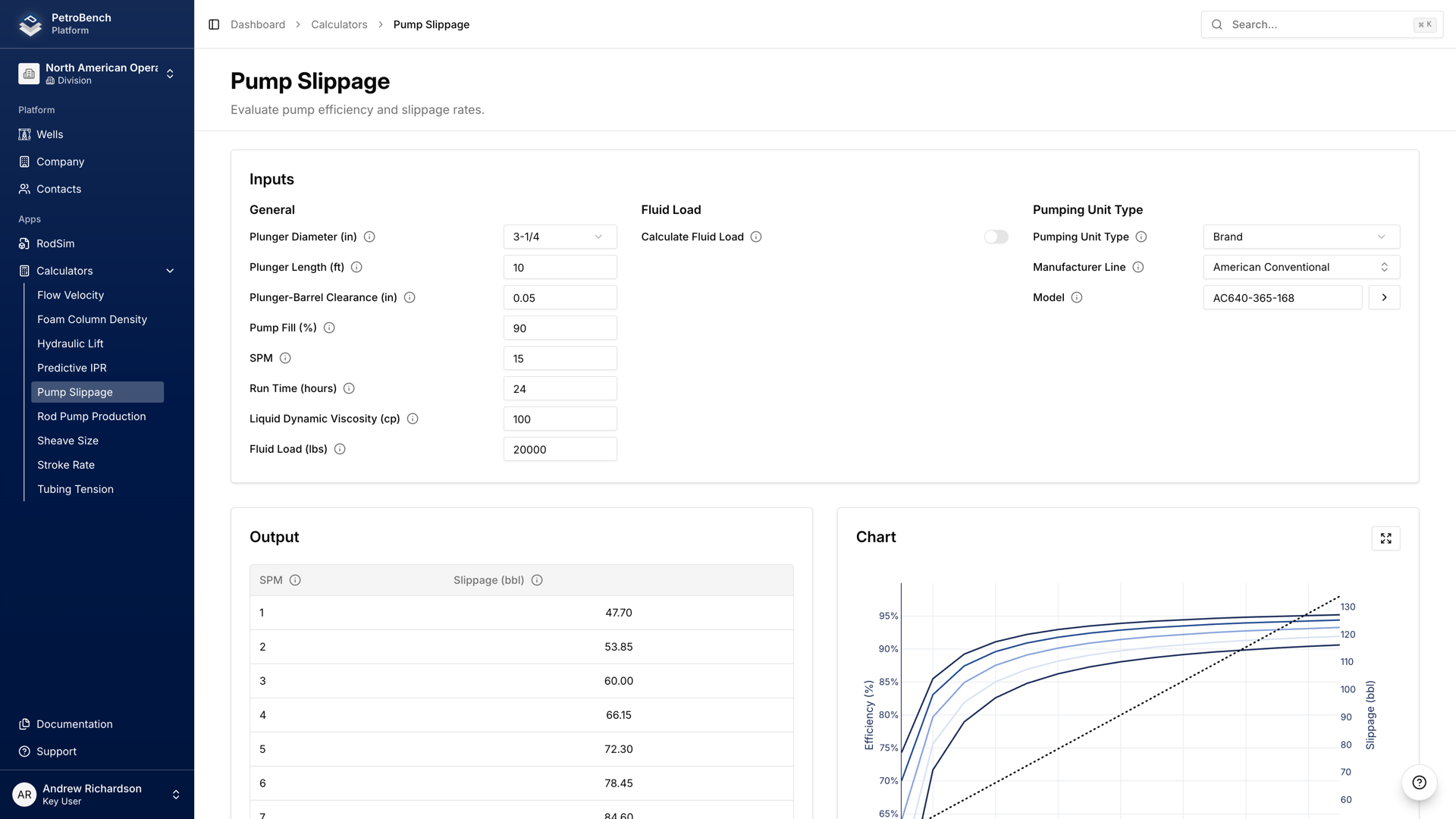1456x819 pixels.
Task: Select Flow Velocity calculator
Action: [x=71, y=295]
